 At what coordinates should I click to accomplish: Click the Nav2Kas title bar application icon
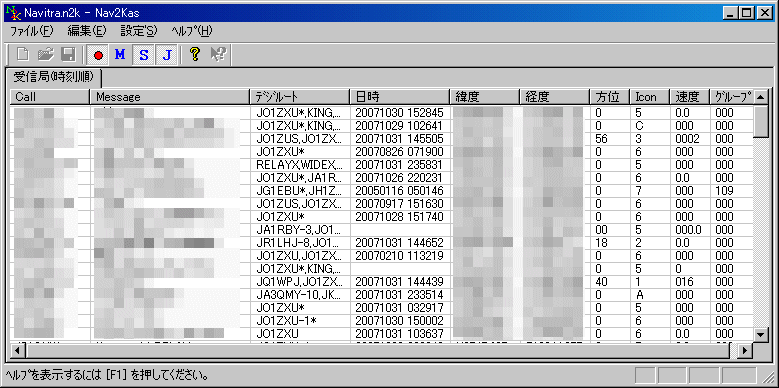(x=13, y=12)
